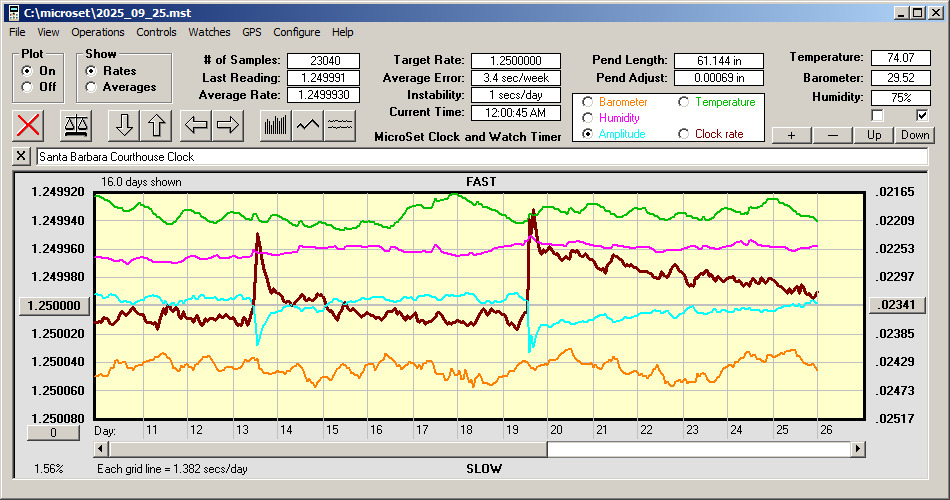Turn the plot Off
The width and height of the screenshot is (950, 500).
point(26,87)
